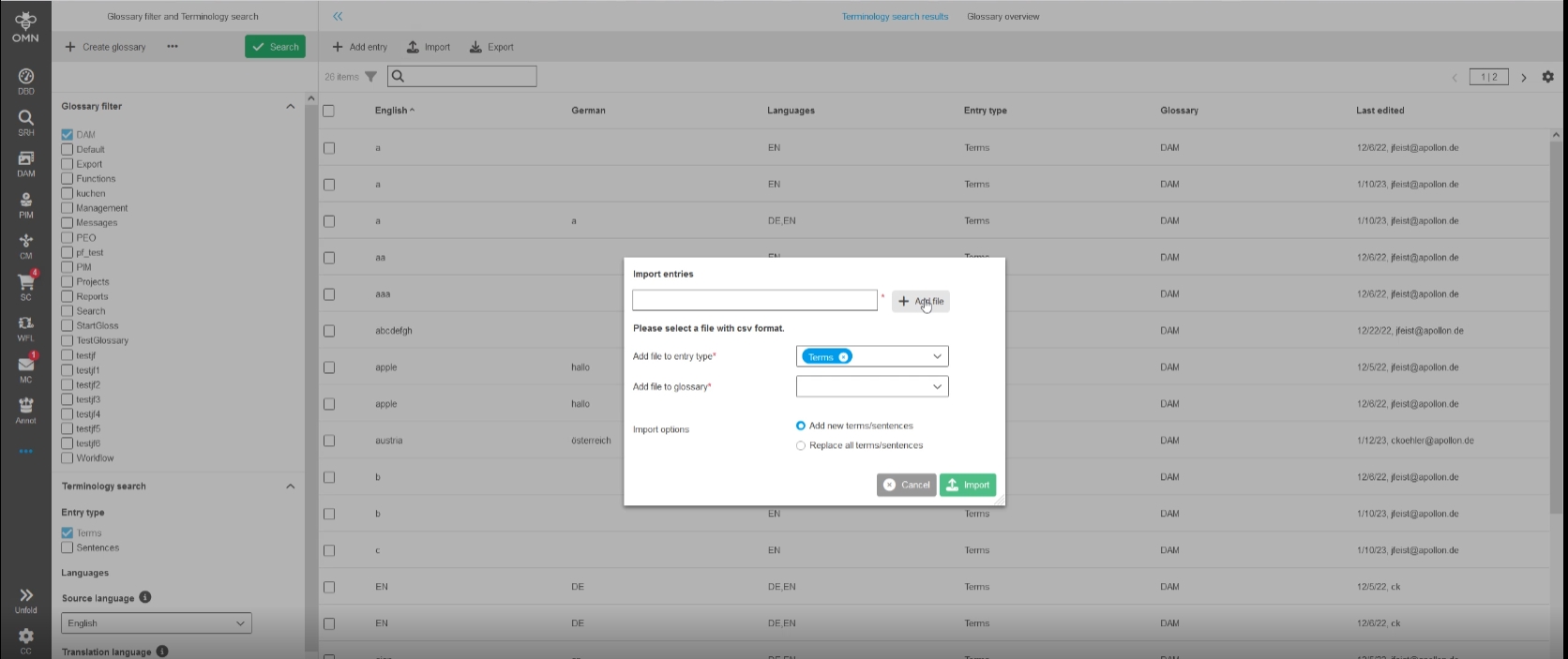Viewport: 1568px width, 659px height.
Task: Open the Add file to glossary dropdown
Action: pos(872,386)
